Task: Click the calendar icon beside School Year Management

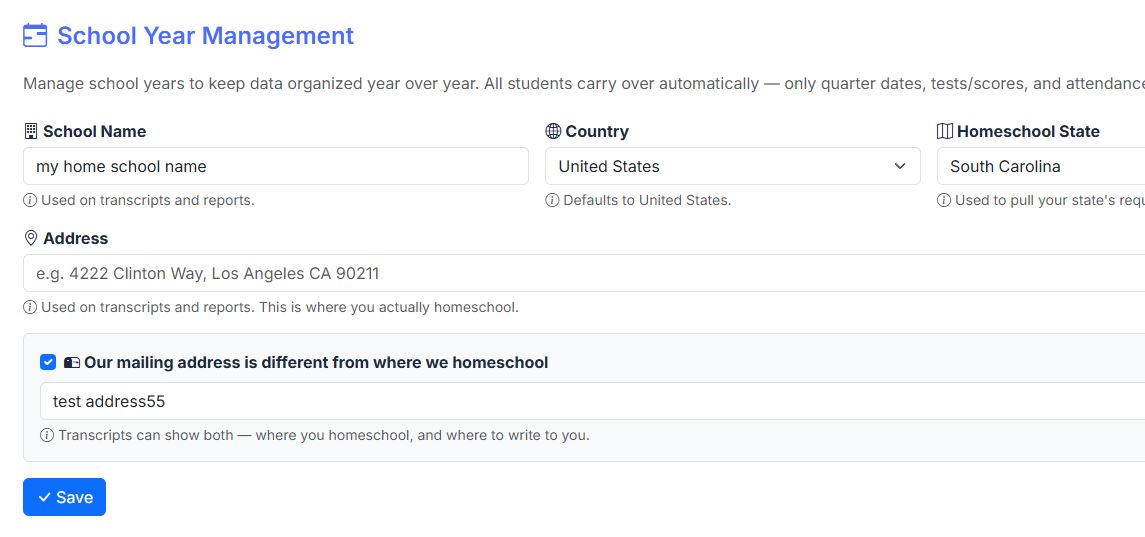Action: click(x=35, y=35)
